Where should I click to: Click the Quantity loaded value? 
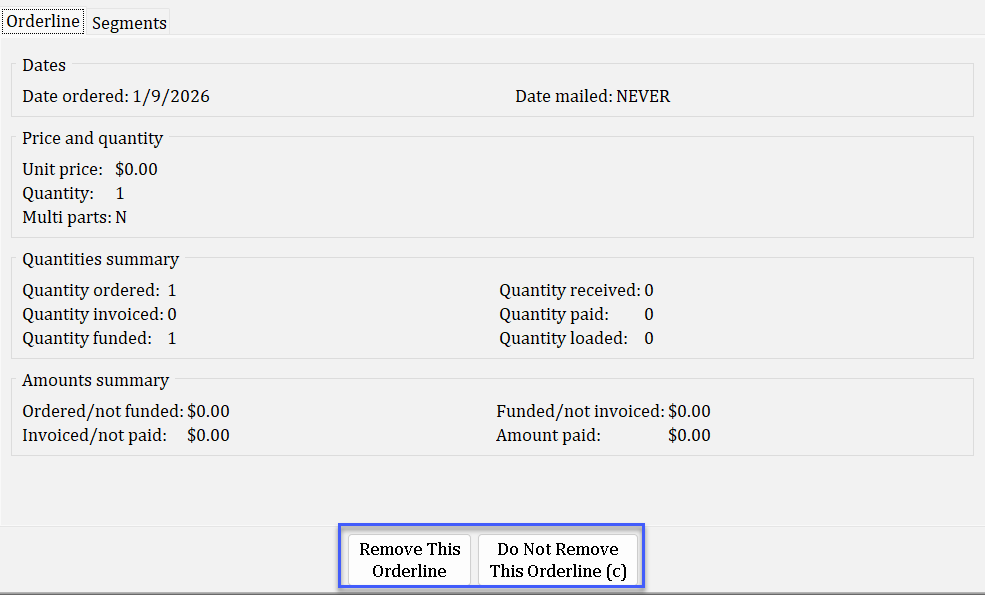pyautogui.click(x=649, y=338)
